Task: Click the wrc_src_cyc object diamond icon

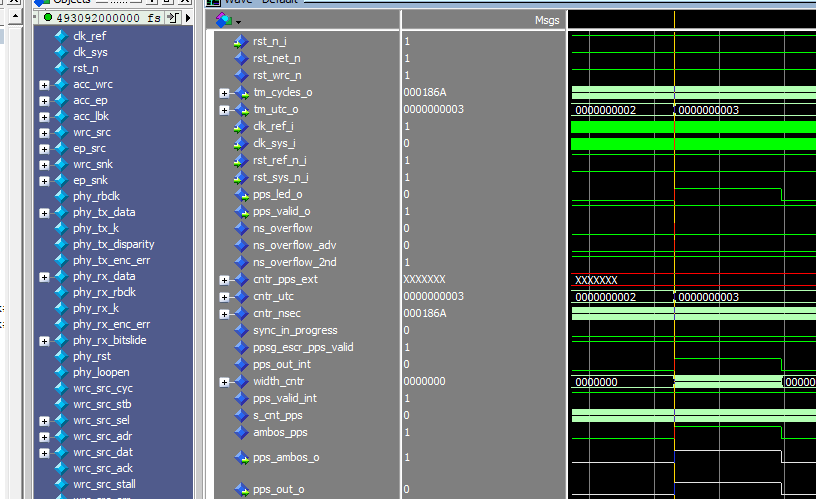Action: [61, 389]
